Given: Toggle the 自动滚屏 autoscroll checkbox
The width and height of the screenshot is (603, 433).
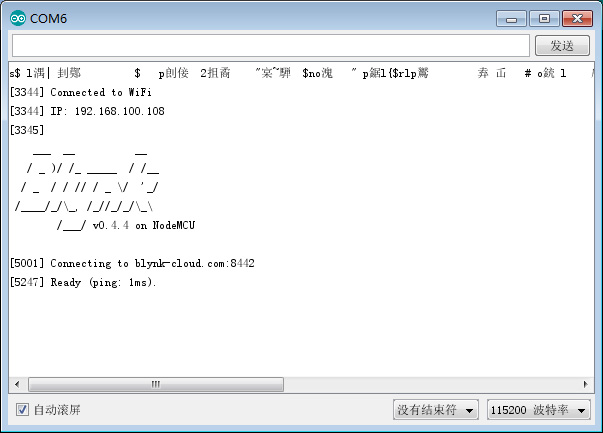Looking at the screenshot, I should click(22, 410).
